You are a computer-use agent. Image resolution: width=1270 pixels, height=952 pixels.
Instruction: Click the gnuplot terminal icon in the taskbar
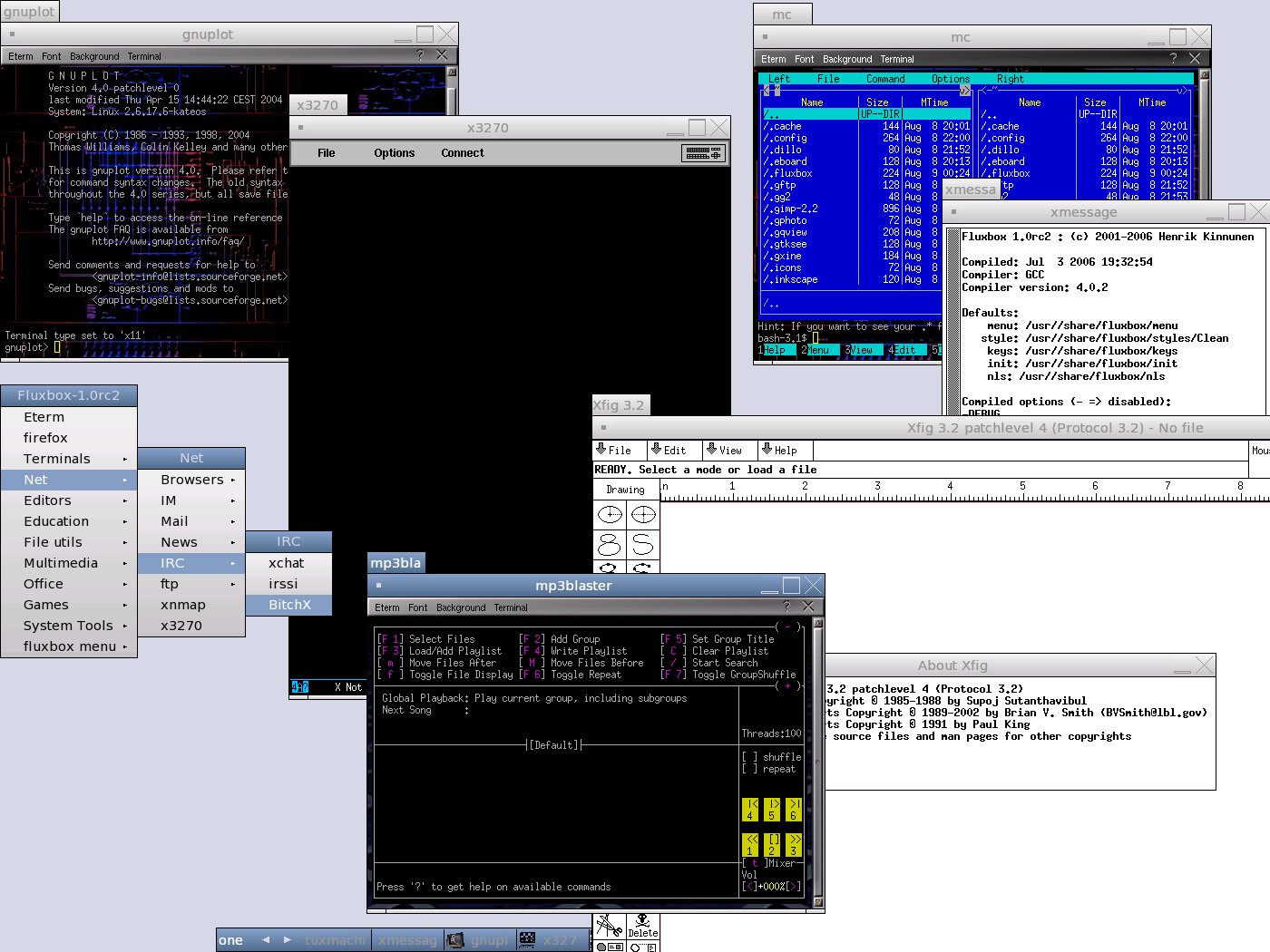point(455,940)
